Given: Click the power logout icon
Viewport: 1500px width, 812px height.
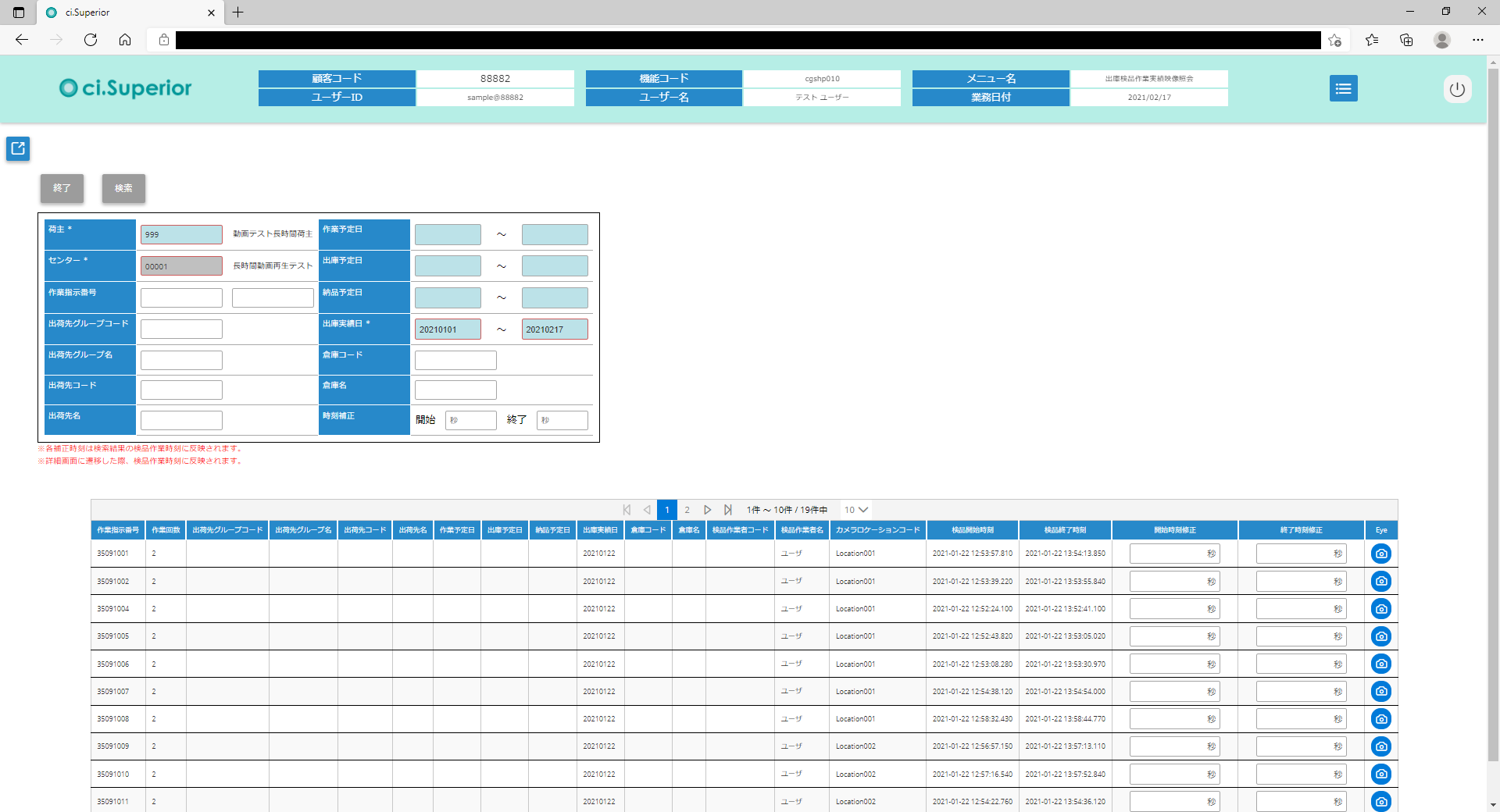Looking at the screenshot, I should tap(1457, 89).
